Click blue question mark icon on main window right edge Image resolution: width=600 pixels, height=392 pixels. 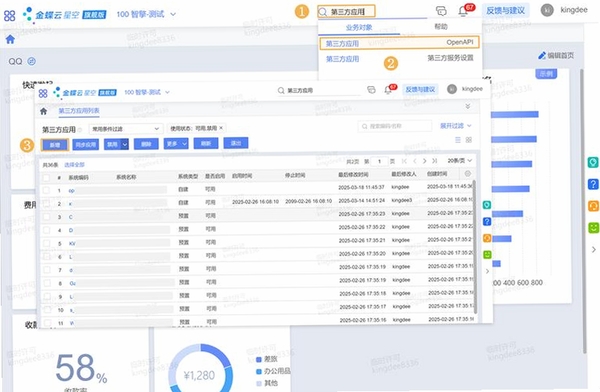[x=593, y=184]
